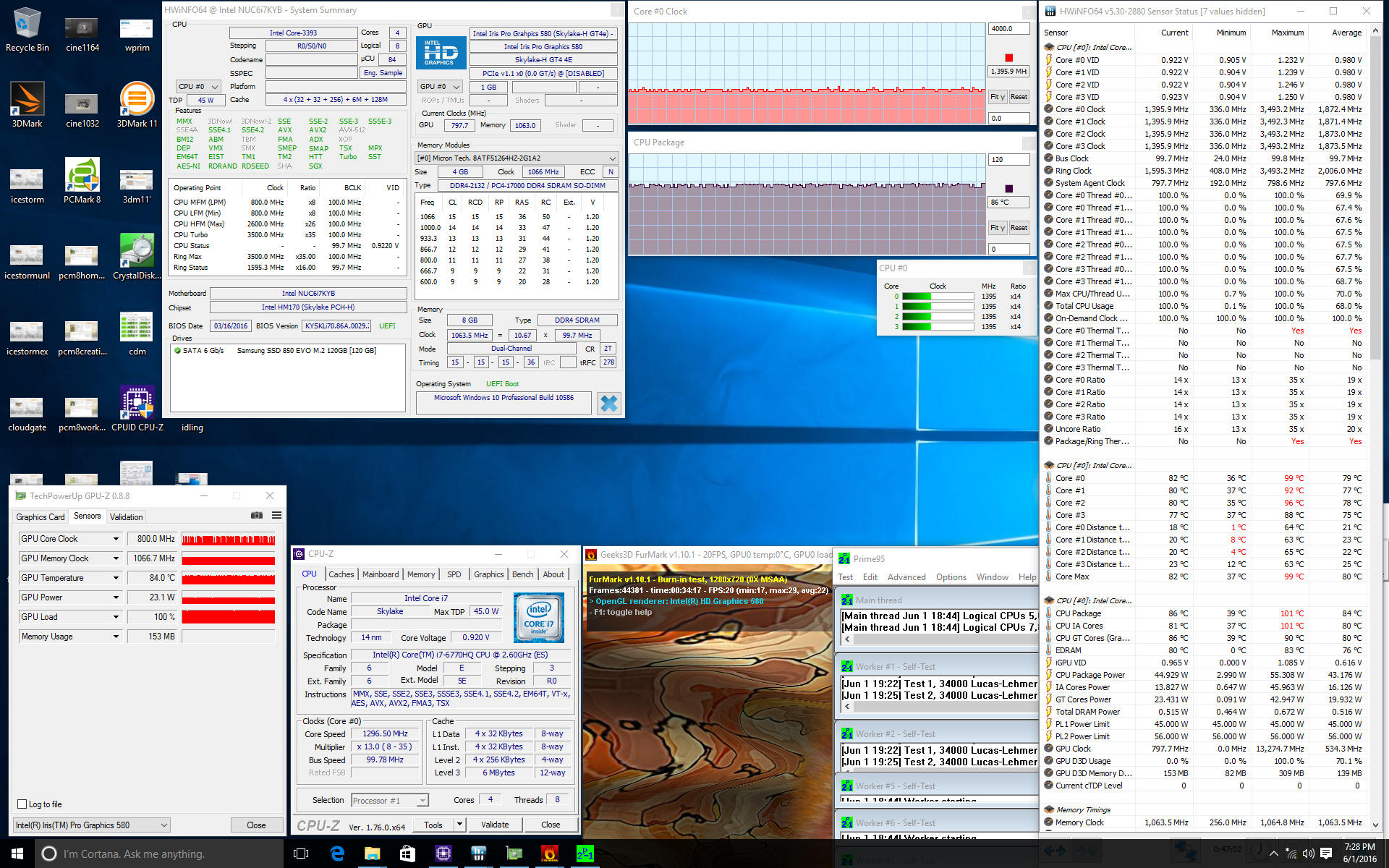Viewport: 1389px width, 868px height.
Task: Open the Mainboard tab in CPU-Z
Action: pos(381,574)
